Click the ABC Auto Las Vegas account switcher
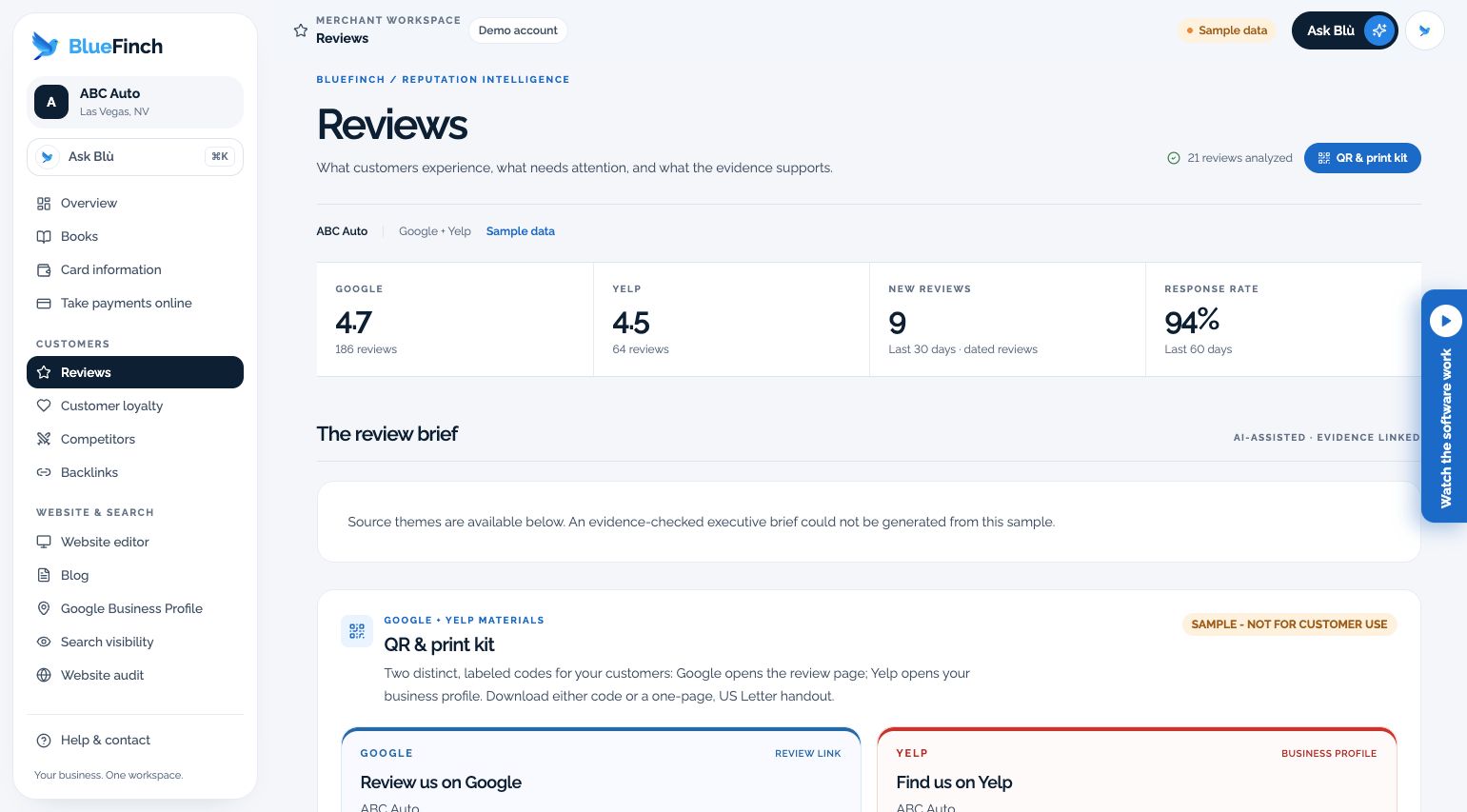 135,102
